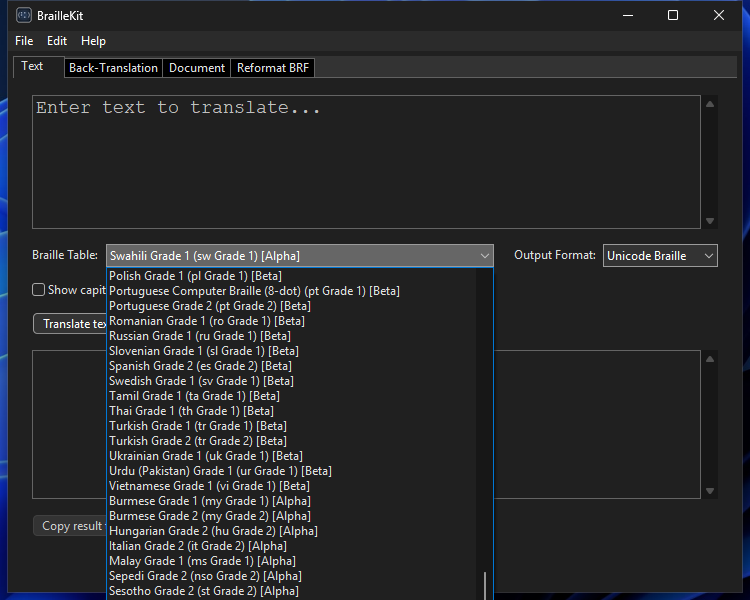The height and width of the screenshot is (600, 750).
Task: Click input box scroll up arrow
Action: (710, 104)
